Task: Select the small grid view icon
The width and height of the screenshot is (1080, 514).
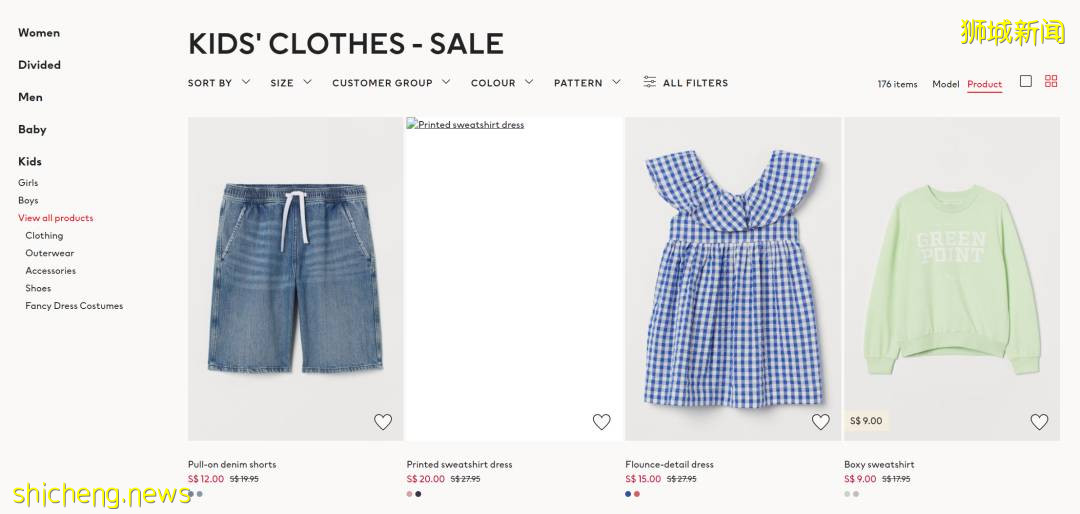Action: 1051,81
